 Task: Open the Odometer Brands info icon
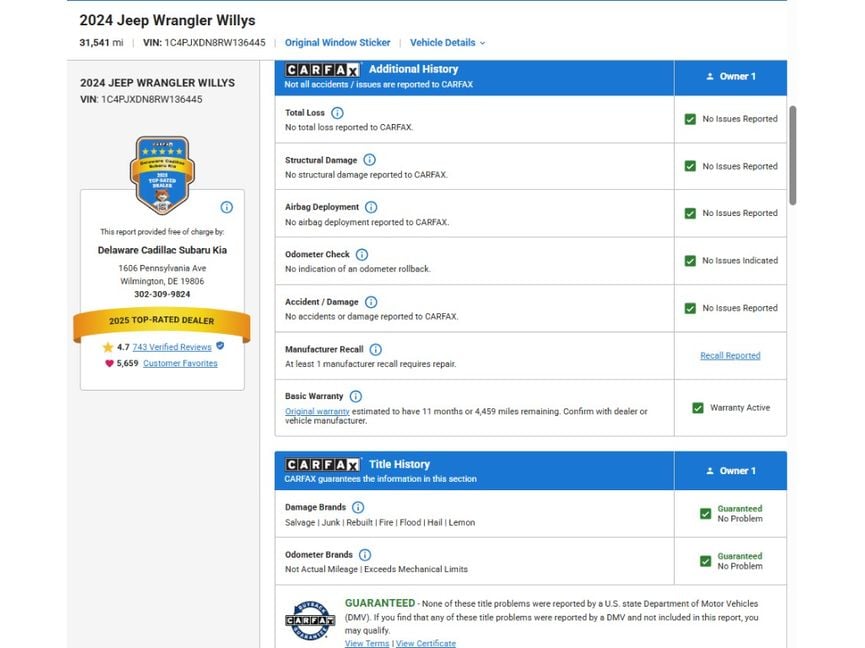(x=365, y=555)
